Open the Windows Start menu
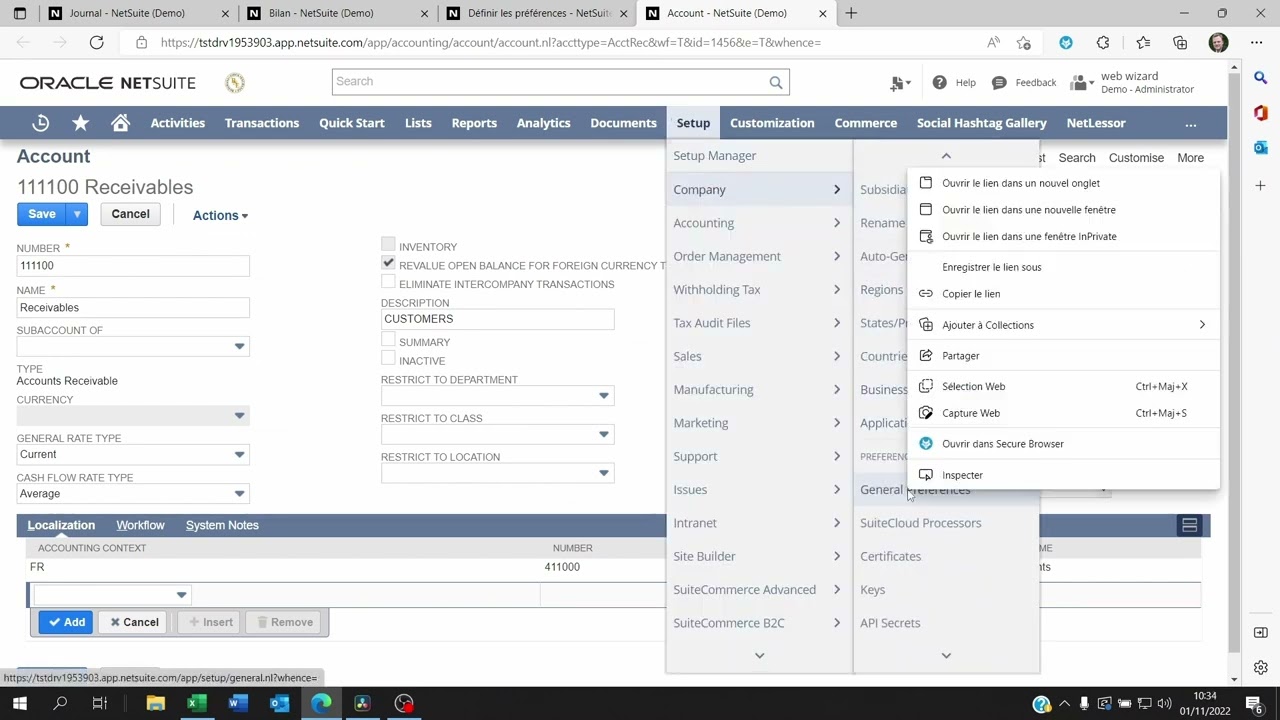The image size is (1280, 720). tap(19, 703)
